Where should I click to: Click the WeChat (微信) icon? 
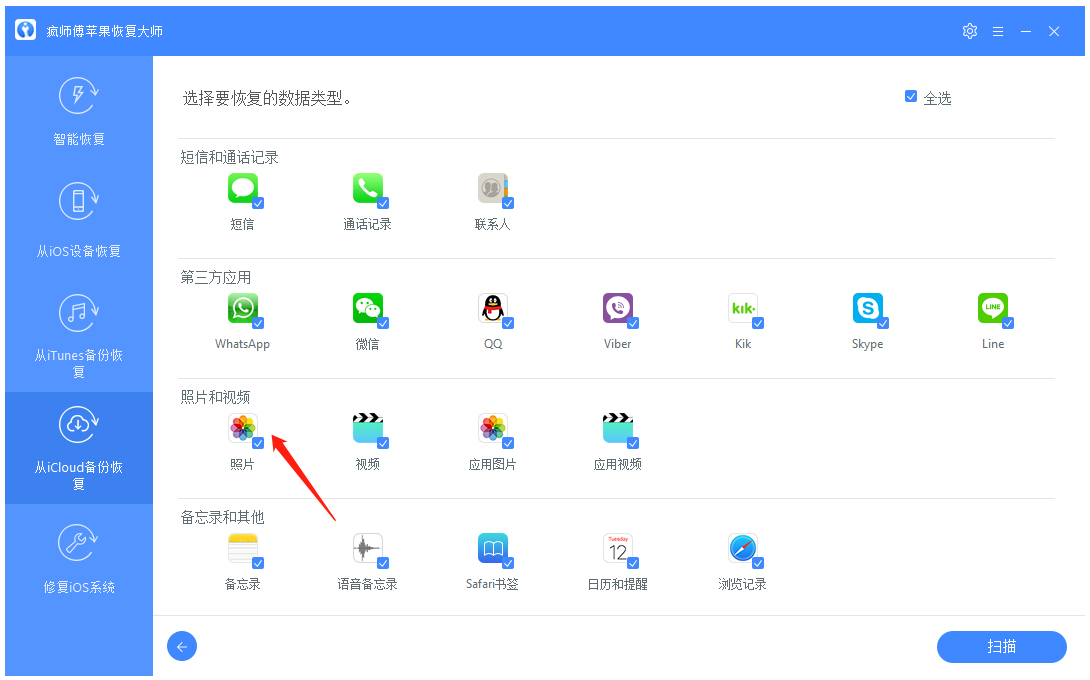coord(368,308)
